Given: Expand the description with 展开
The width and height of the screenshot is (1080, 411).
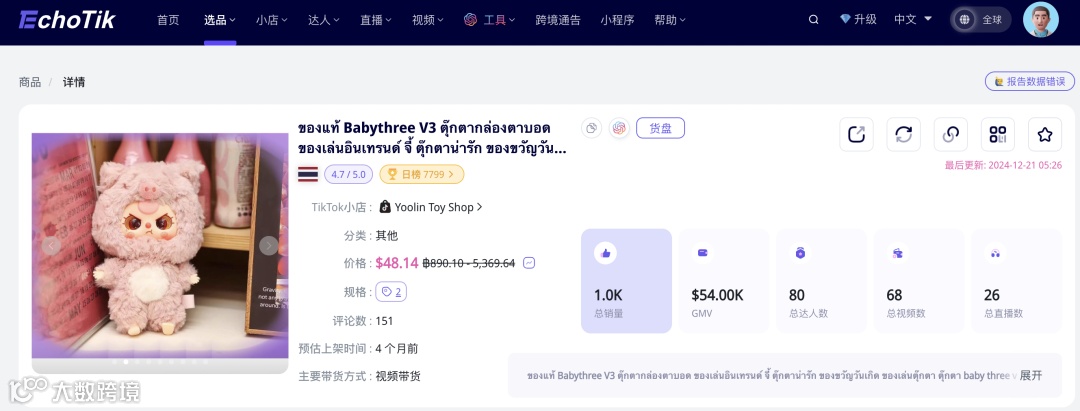Looking at the screenshot, I should (x=1031, y=376).
